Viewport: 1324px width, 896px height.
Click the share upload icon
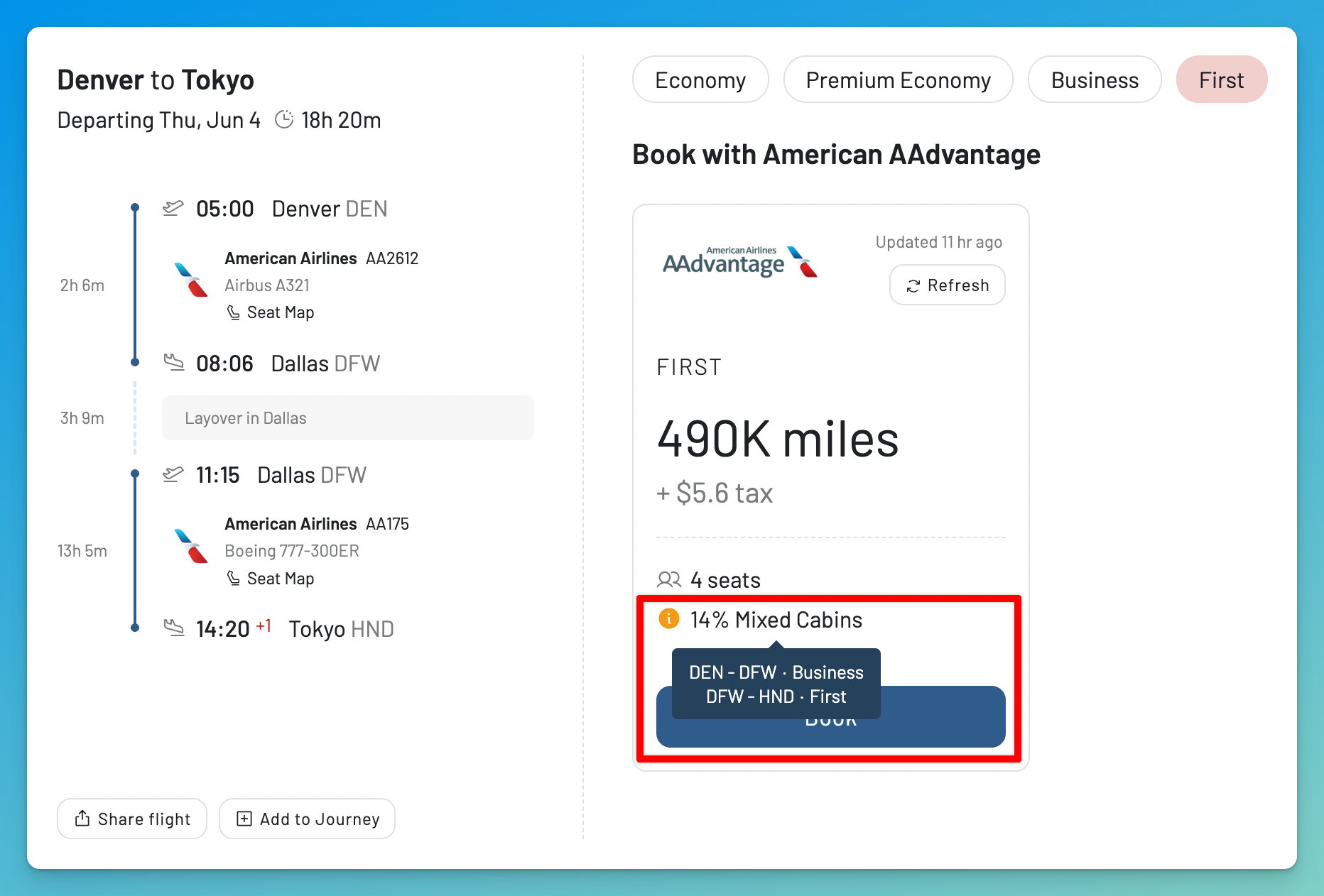[82, 819]
